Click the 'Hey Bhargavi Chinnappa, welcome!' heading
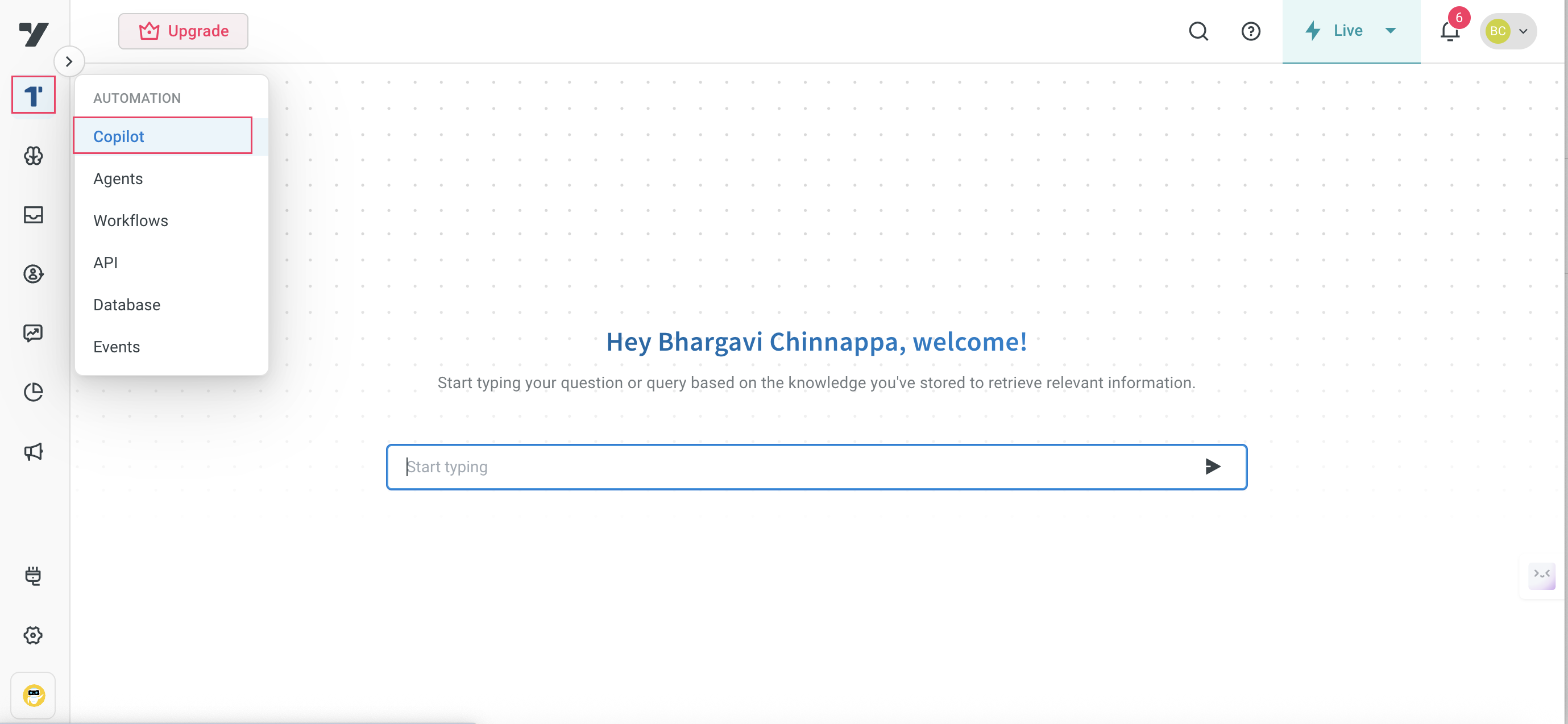The height and width of the screenshot is (724, 1568). click(x=816, y=342)
